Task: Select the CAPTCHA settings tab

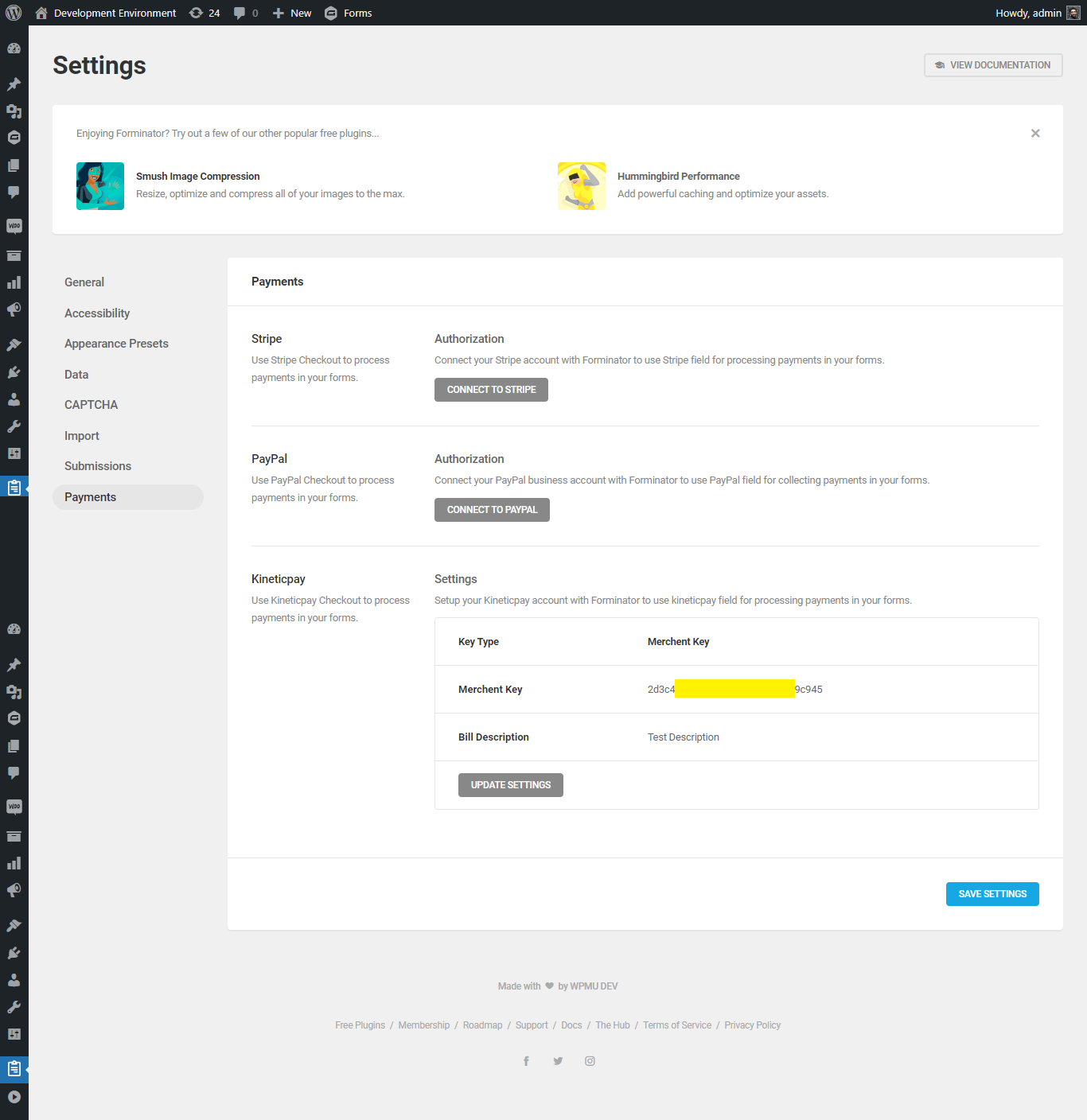Action: pos(91,405)
